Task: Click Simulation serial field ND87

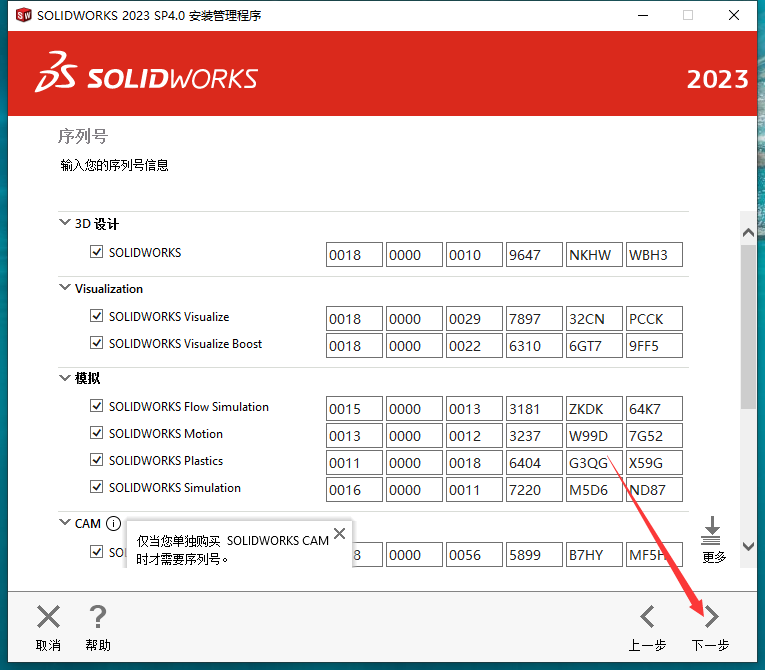Action: pyautogui.click(x=654, y=489)
